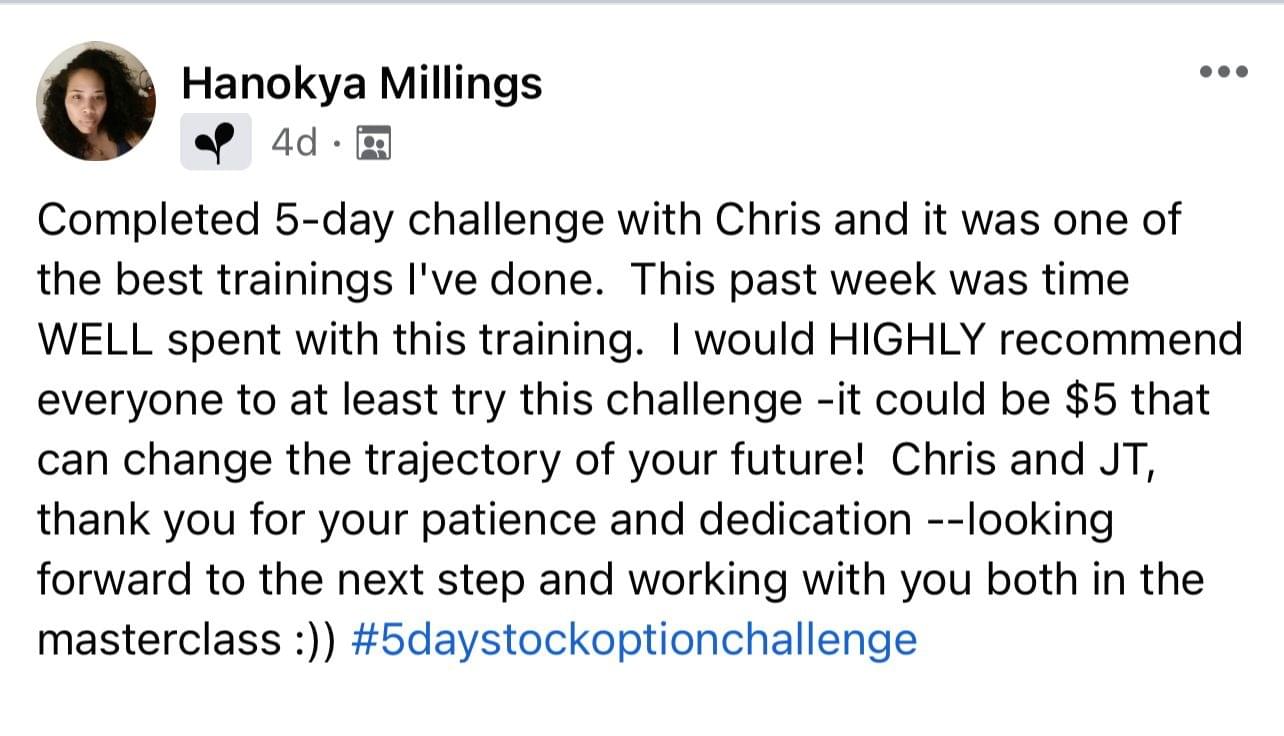Click the group audience icon beside 4d
Screen dimensions: 1284x736
[374, 144]
